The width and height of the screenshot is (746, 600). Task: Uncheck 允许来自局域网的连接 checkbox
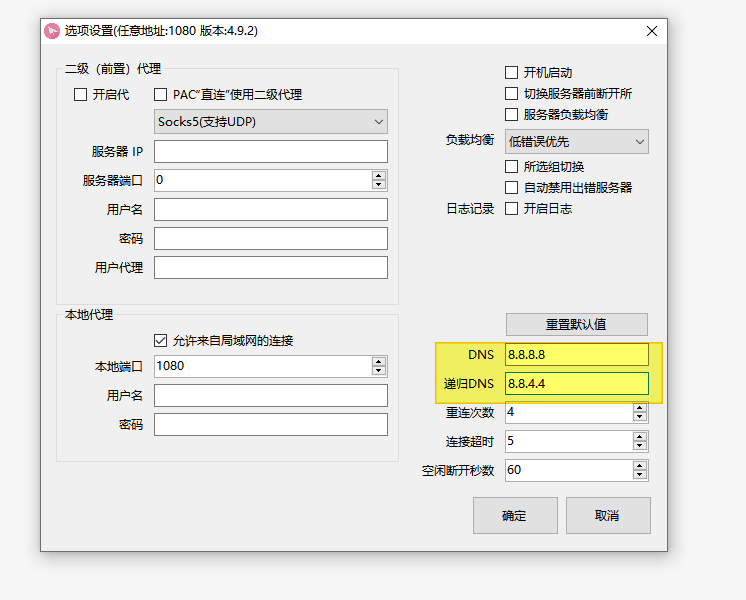coord(161,340)
